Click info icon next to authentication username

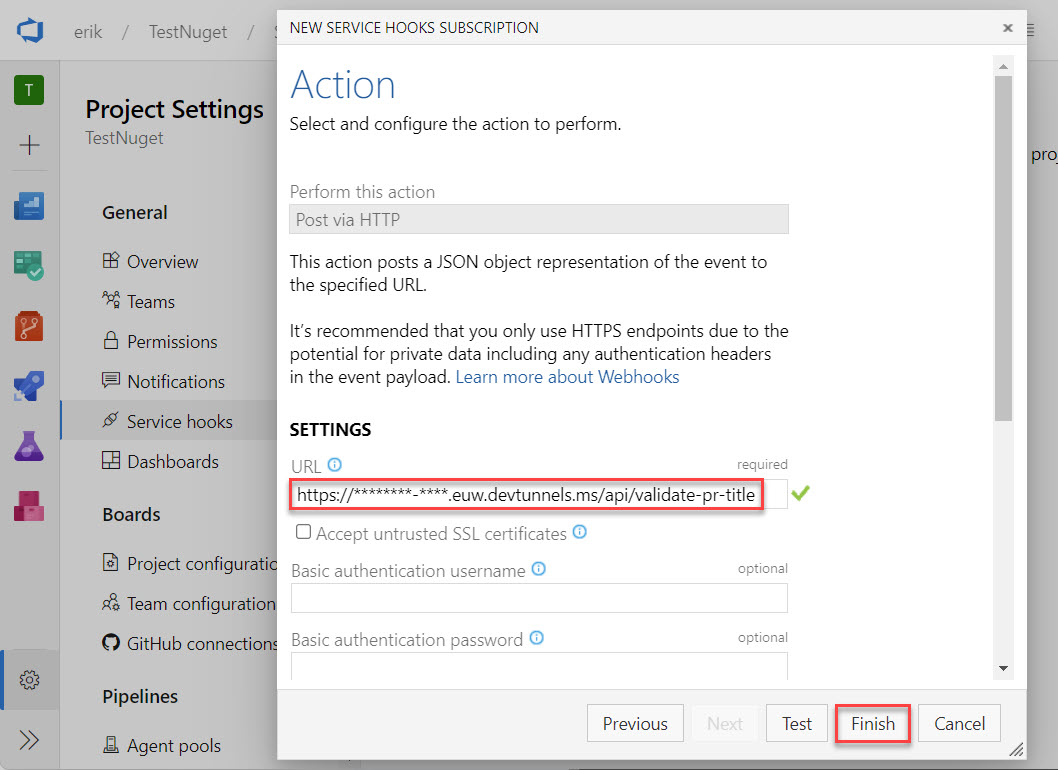(538, 569)
